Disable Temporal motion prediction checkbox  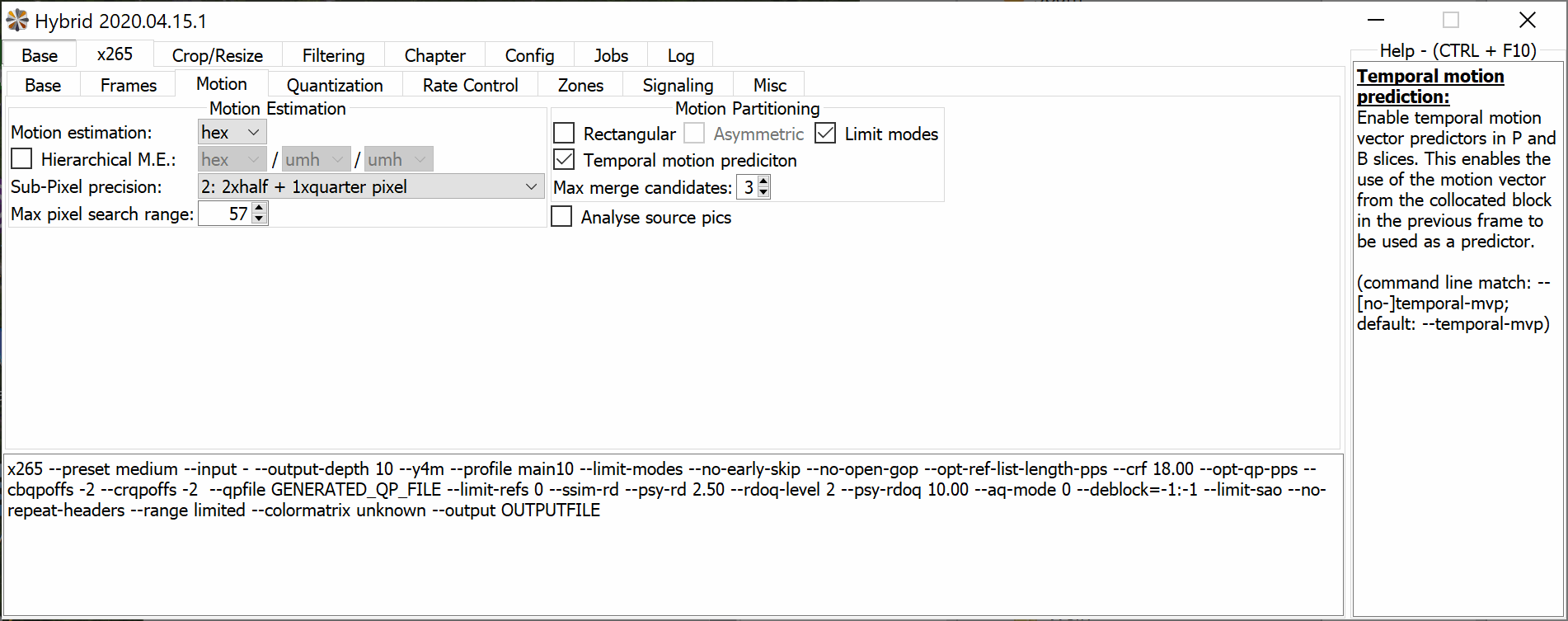(565, 160)
